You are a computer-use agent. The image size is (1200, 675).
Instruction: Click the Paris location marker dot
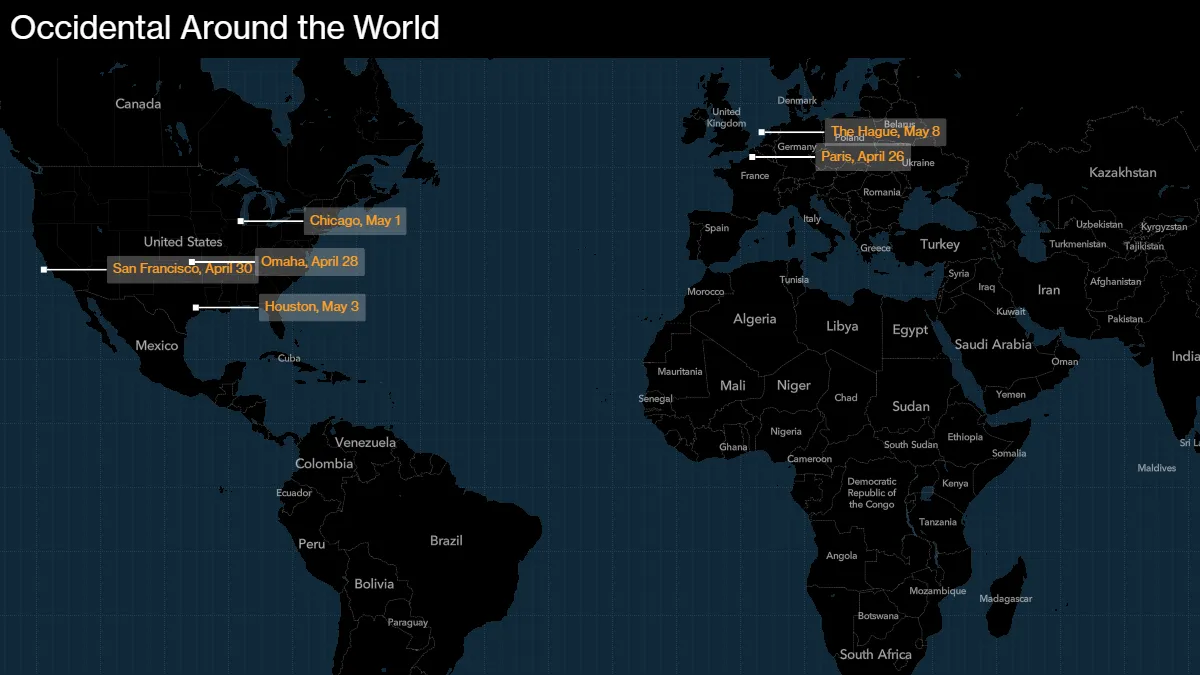coord(752,157)
